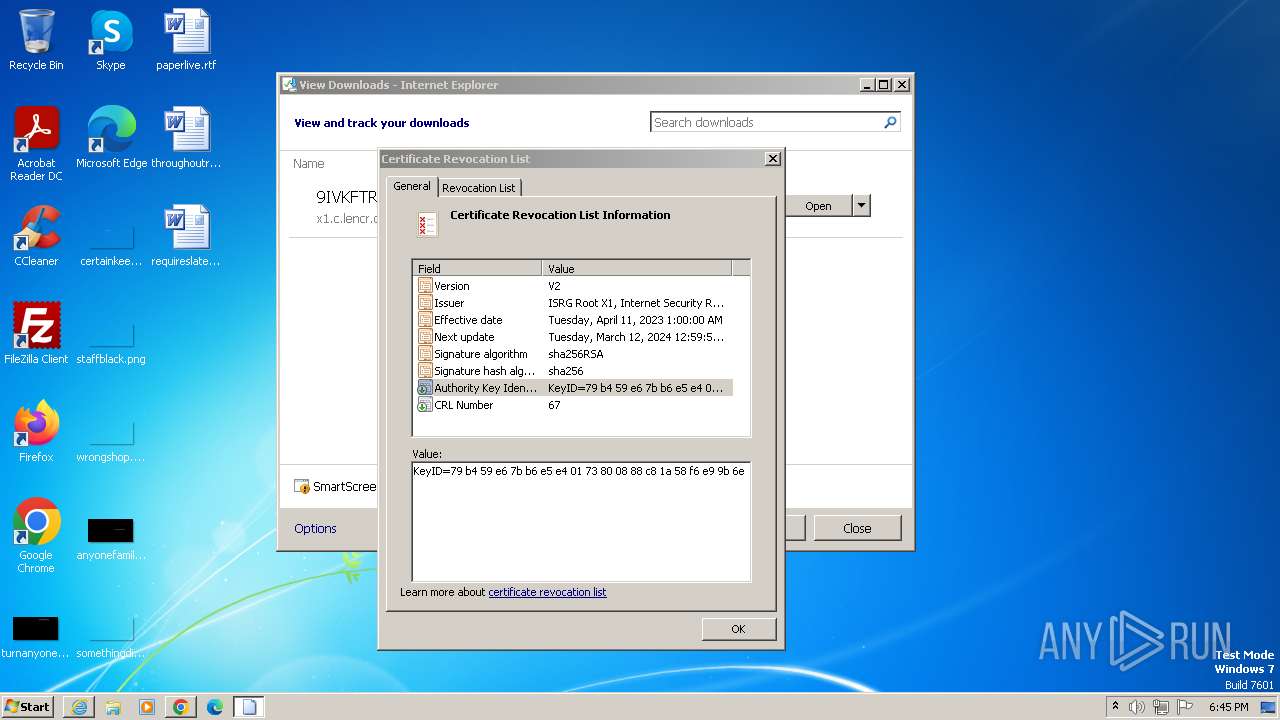Open the requireslate... Word document icon

pyautogui.click(x=186, y=235)
